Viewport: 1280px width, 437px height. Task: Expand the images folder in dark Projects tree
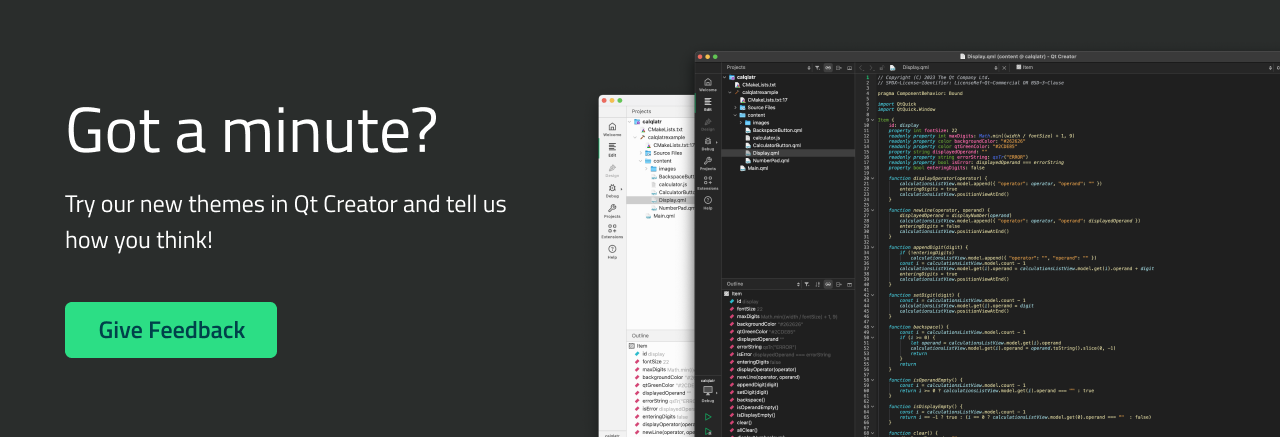(x=741, y=123)
